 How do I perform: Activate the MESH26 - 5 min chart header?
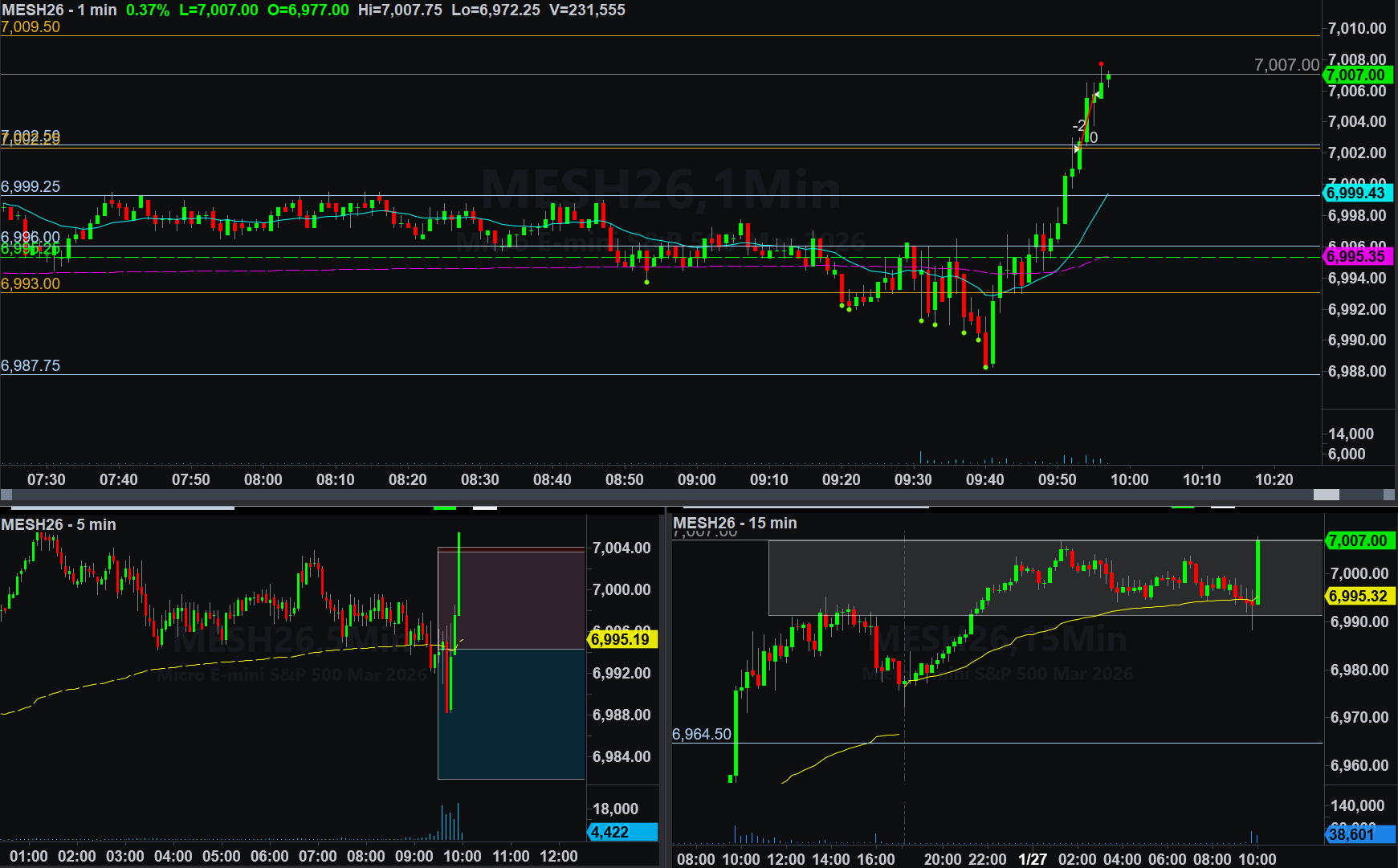click(x=59, y=524)
